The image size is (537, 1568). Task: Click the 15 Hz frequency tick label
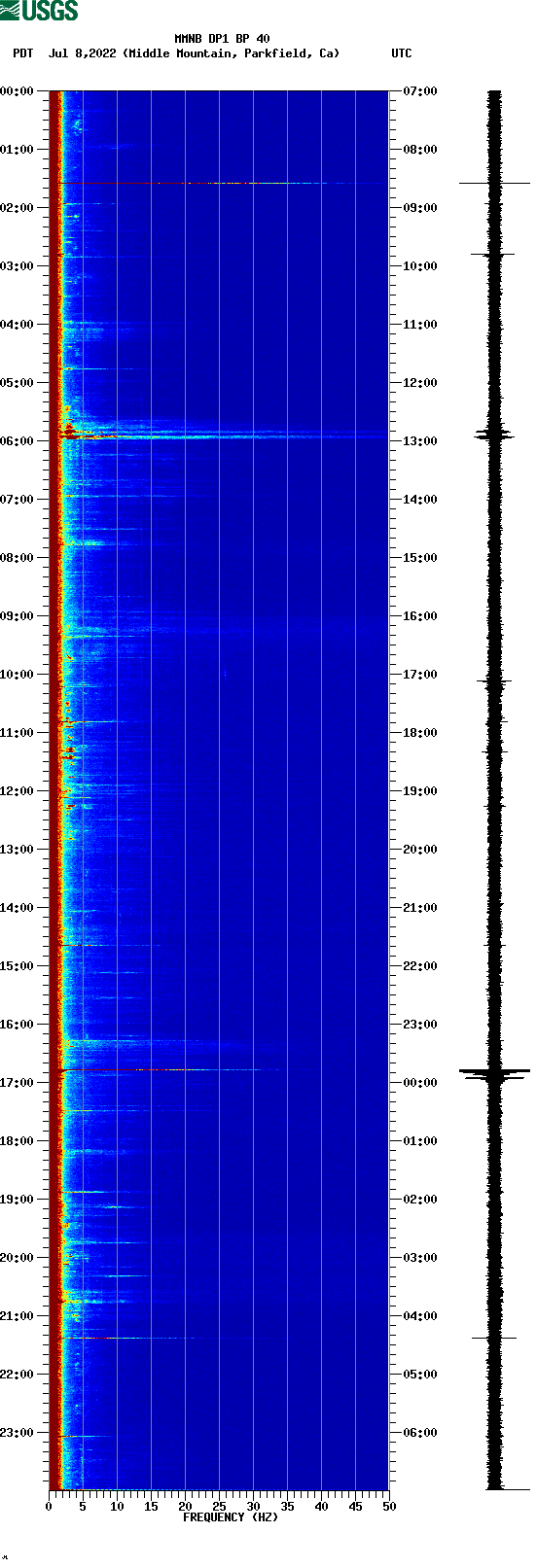[151, 1507]
